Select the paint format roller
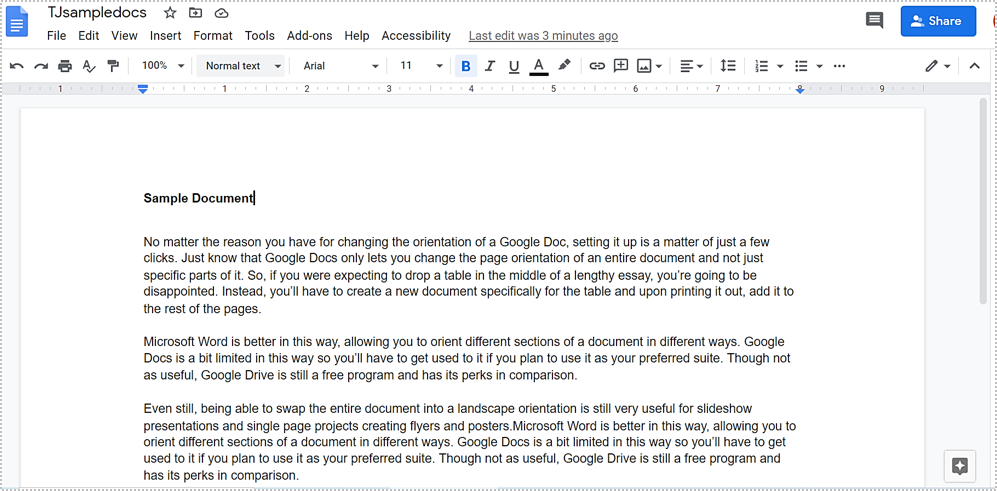The width and height of the screenshot is (997, 491). pos(113,66)
